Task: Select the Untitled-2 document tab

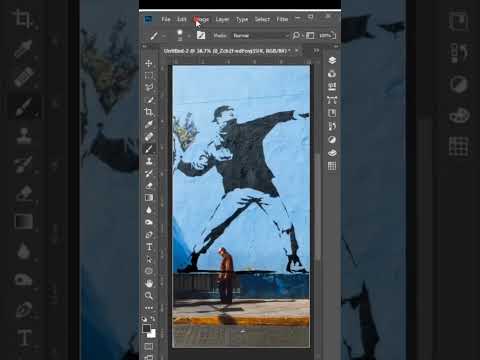Action: (x=226, y=51)
